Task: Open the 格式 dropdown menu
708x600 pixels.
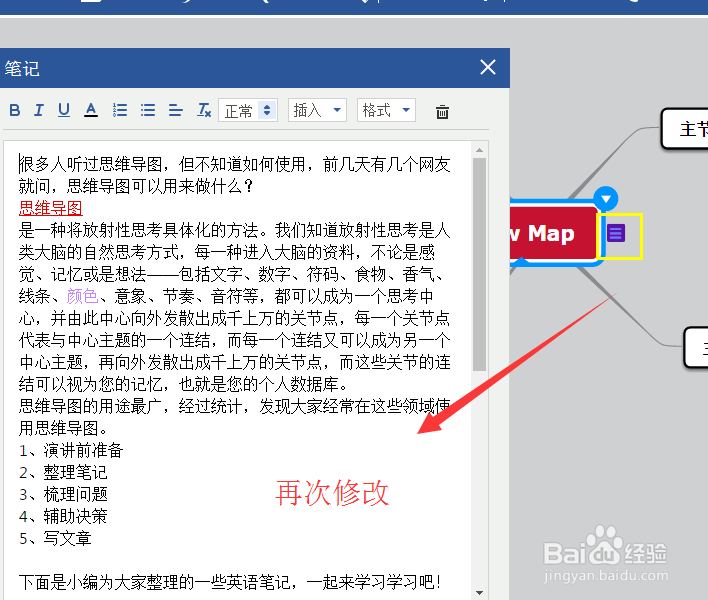Action: coord(387,110)
